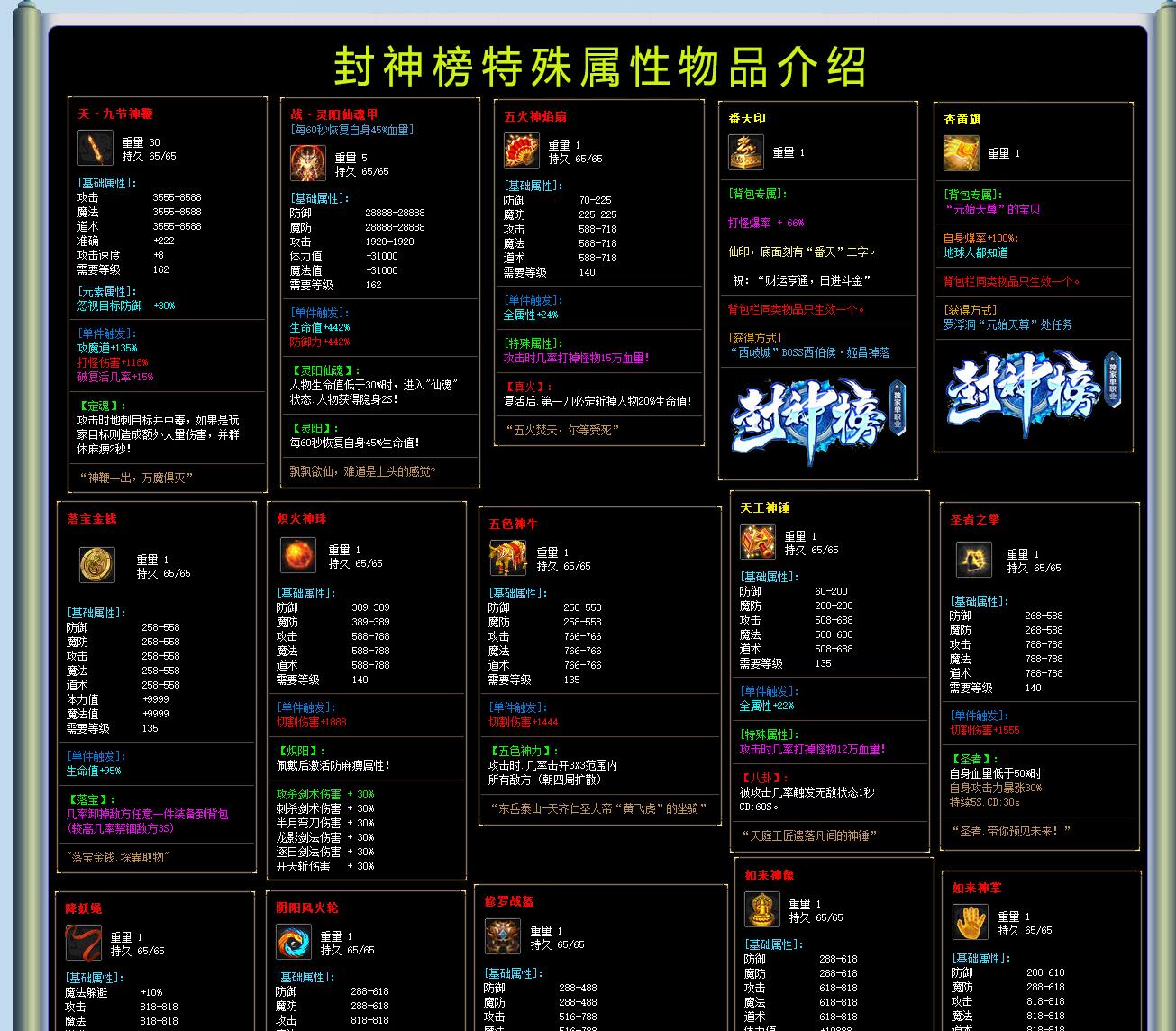The image size is (1176, 1031).
Task: Select item title 圣者之拳
Action: (x=974, y=519)
